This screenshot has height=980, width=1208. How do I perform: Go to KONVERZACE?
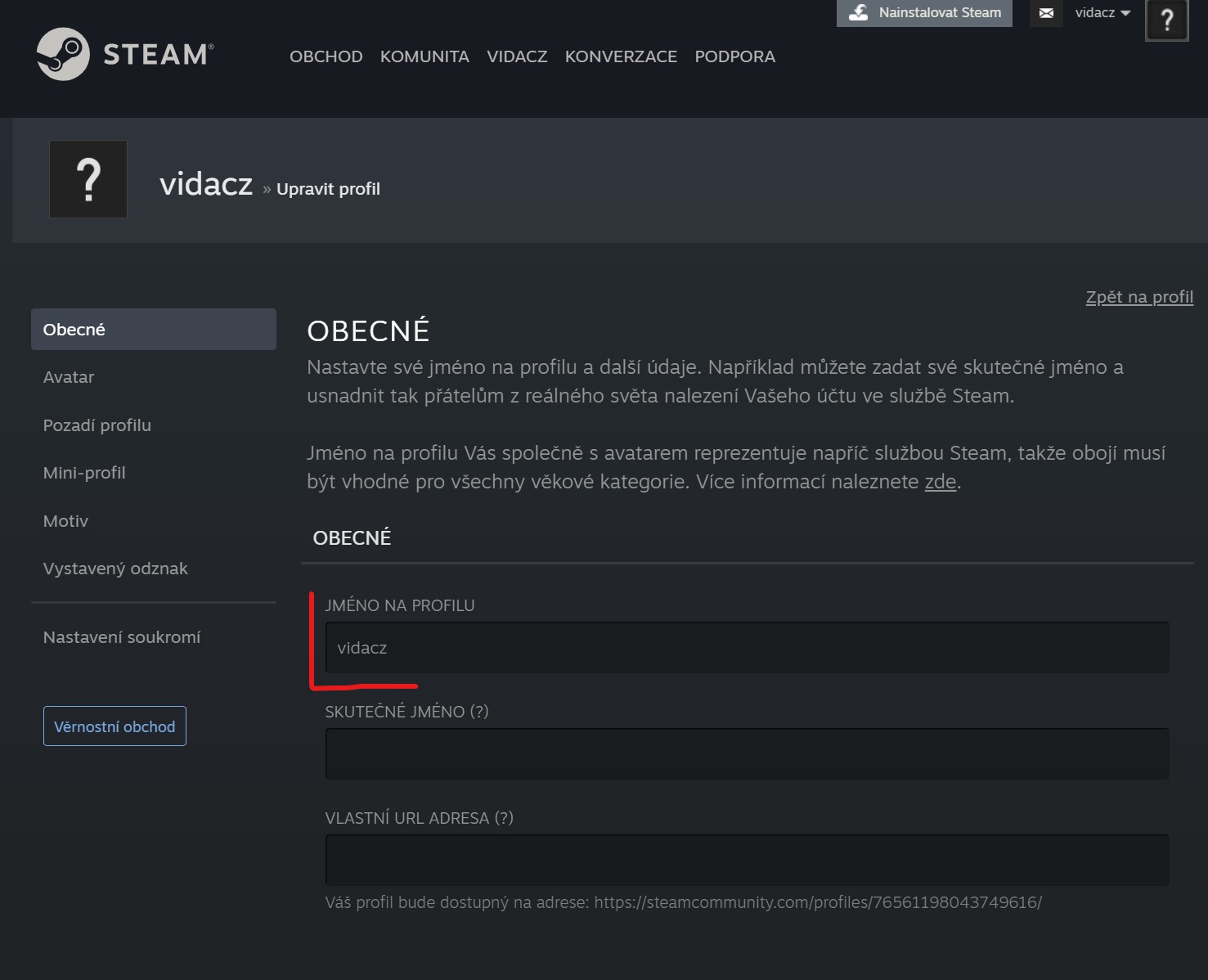(x=621, y=56)
